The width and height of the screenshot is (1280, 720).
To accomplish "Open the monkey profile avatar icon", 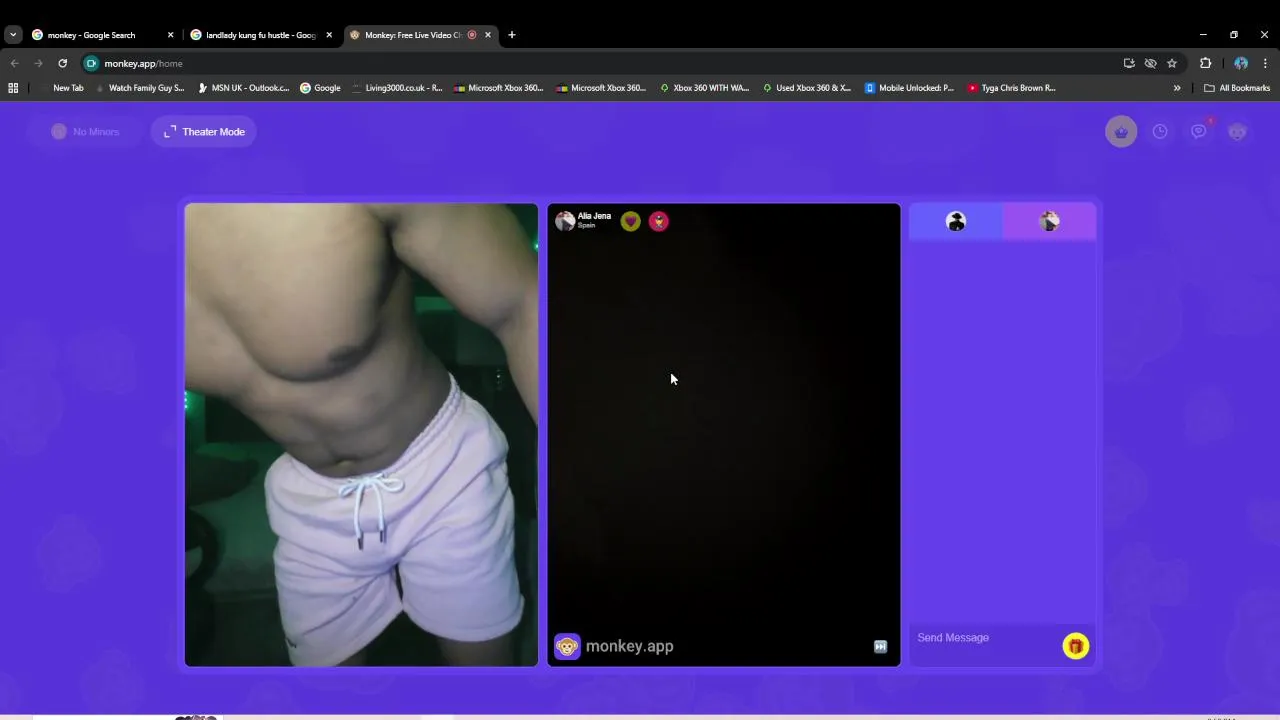I will point(1237,132).
